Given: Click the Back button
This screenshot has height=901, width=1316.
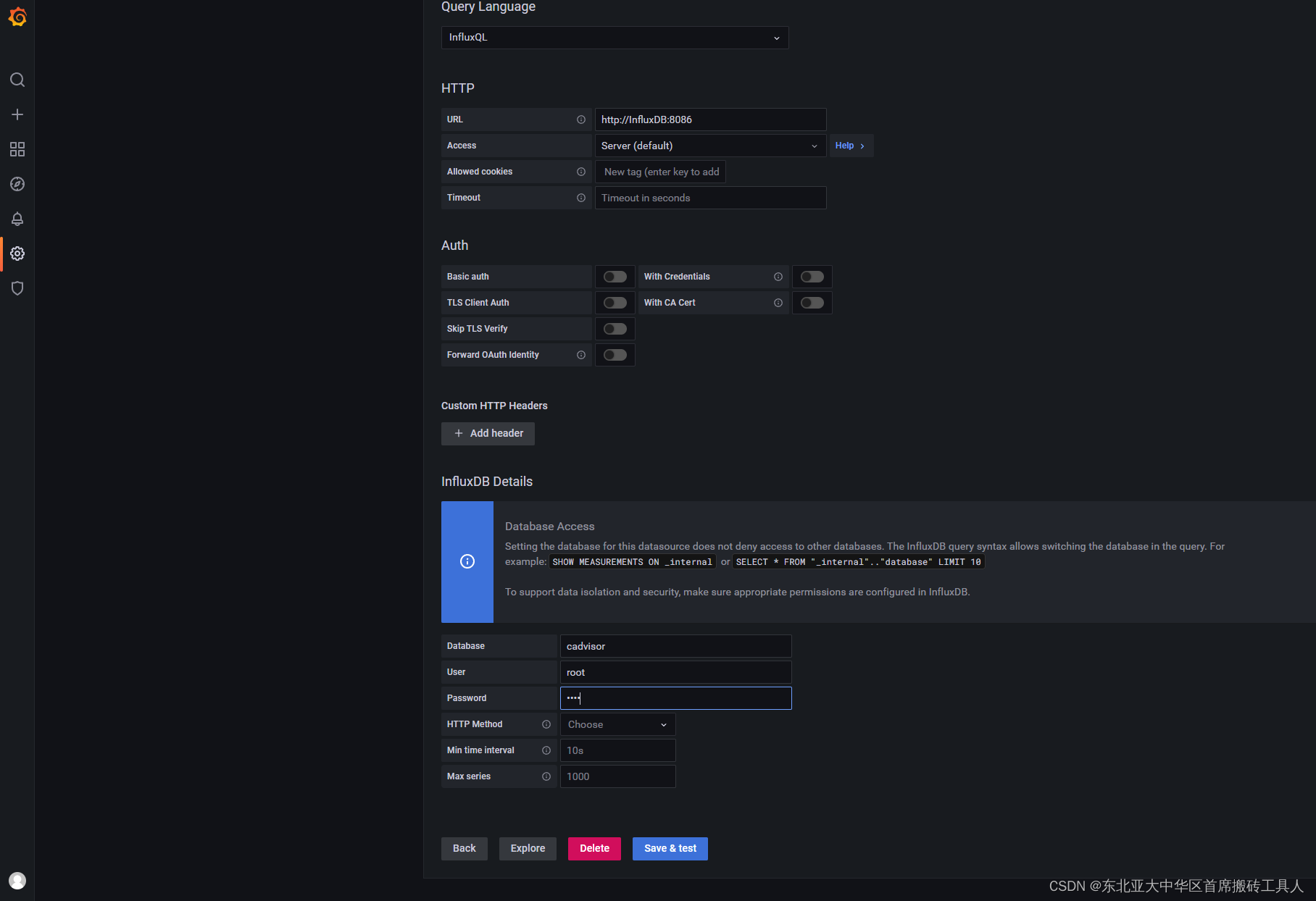Looking at the screenshot, I should pyautogui.click(x=465, y=849).
